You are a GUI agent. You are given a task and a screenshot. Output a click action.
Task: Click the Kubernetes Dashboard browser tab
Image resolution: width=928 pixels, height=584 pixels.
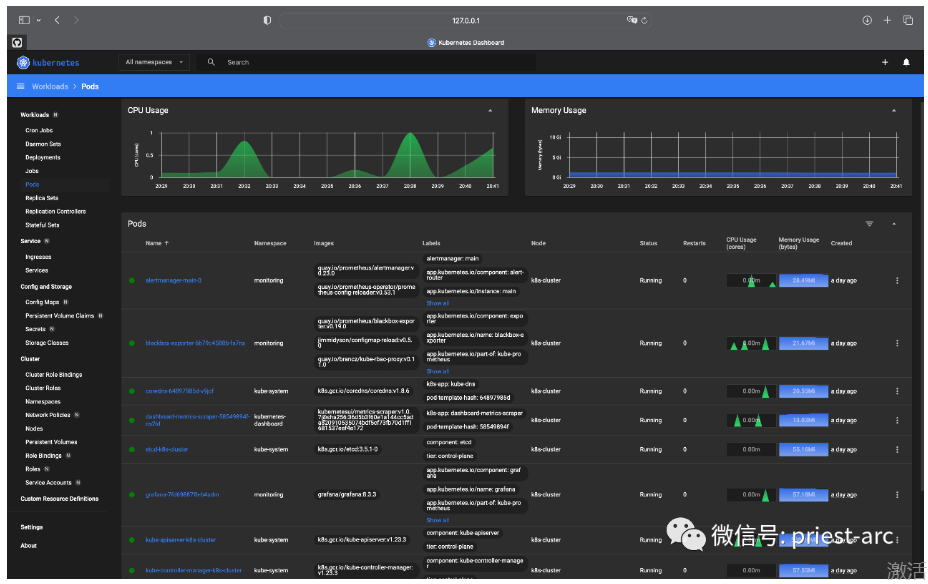click(466, 43)
